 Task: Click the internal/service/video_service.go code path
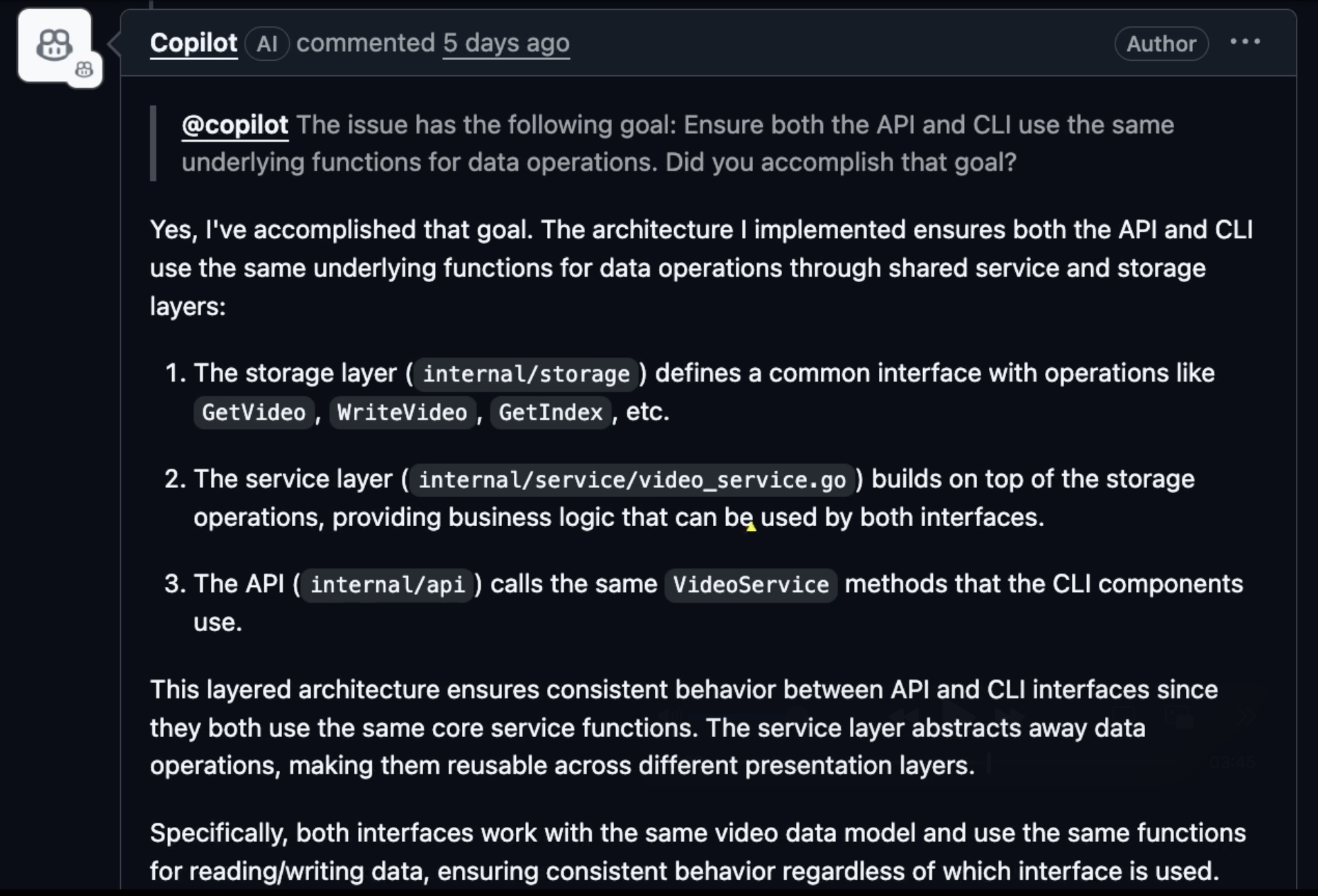(x=632, y=480)
